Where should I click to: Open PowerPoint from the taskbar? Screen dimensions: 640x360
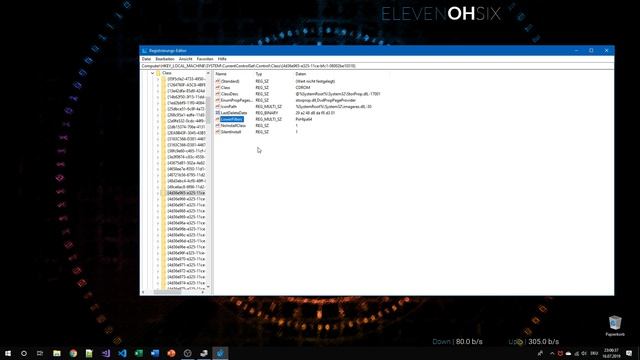click(x=171, y=353)
